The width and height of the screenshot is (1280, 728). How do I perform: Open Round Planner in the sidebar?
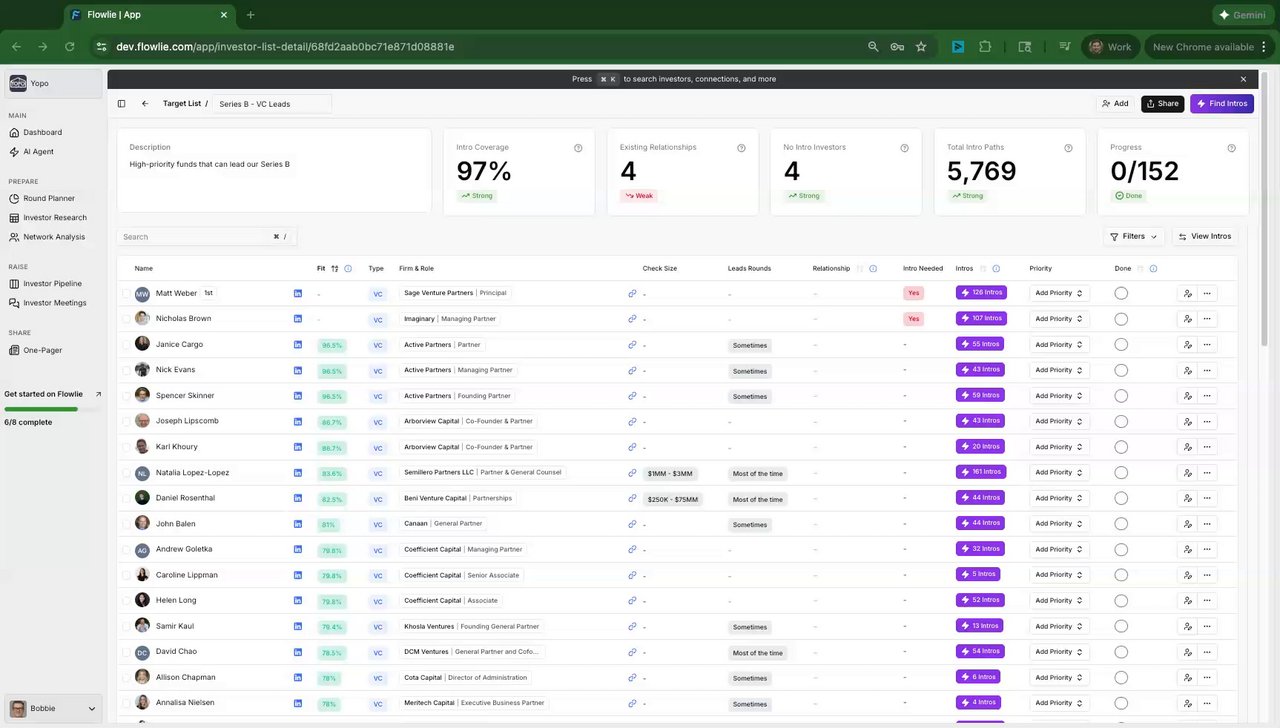click(49, 198)
